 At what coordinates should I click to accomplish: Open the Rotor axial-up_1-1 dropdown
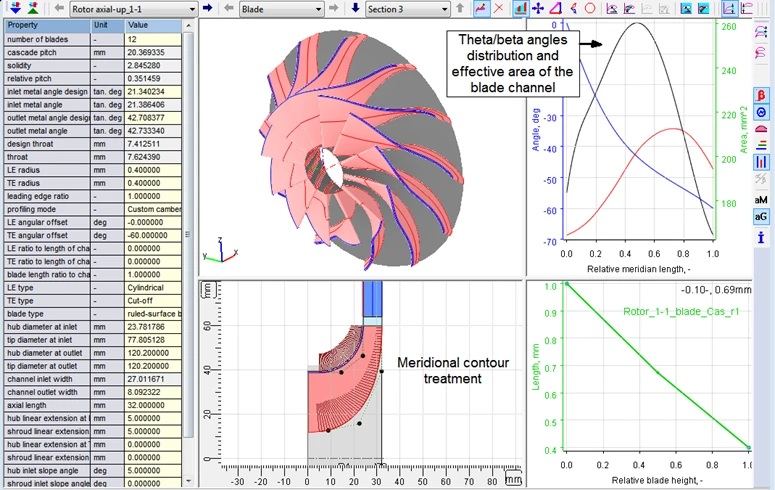tap(133, 8)
